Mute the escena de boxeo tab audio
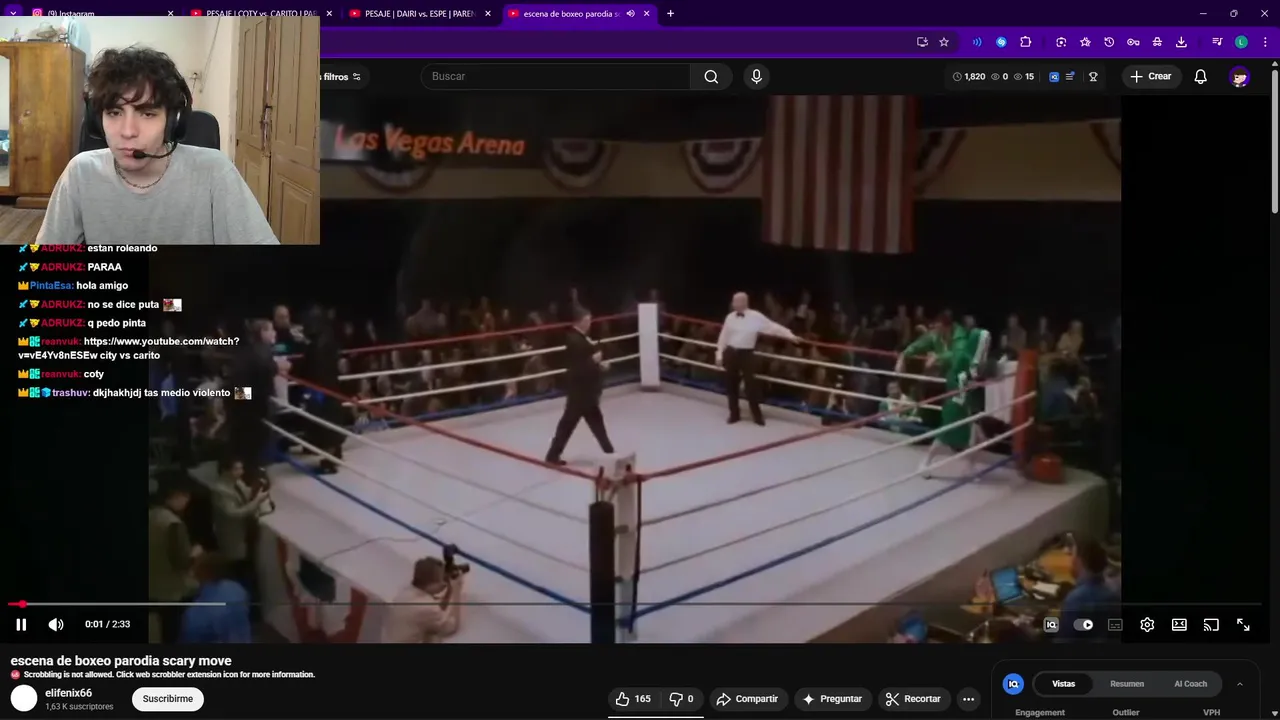 pos(630,14)
